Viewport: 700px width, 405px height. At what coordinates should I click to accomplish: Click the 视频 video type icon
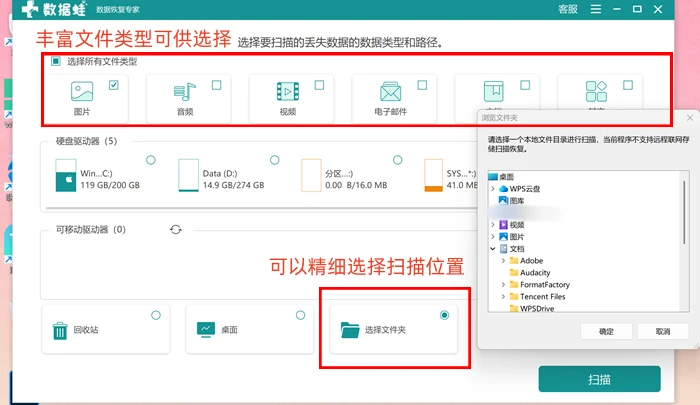tap(288, 92)
